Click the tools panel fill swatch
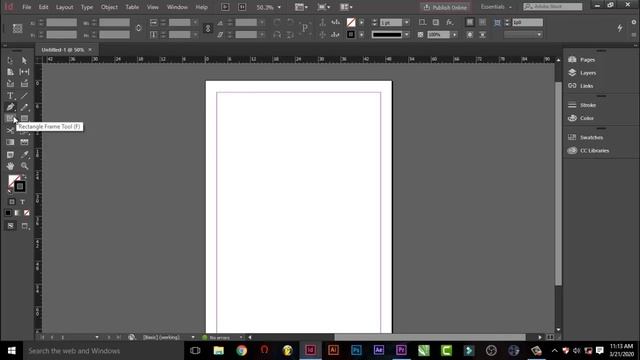Screen dimensions: 640x360 click(13, 180)
